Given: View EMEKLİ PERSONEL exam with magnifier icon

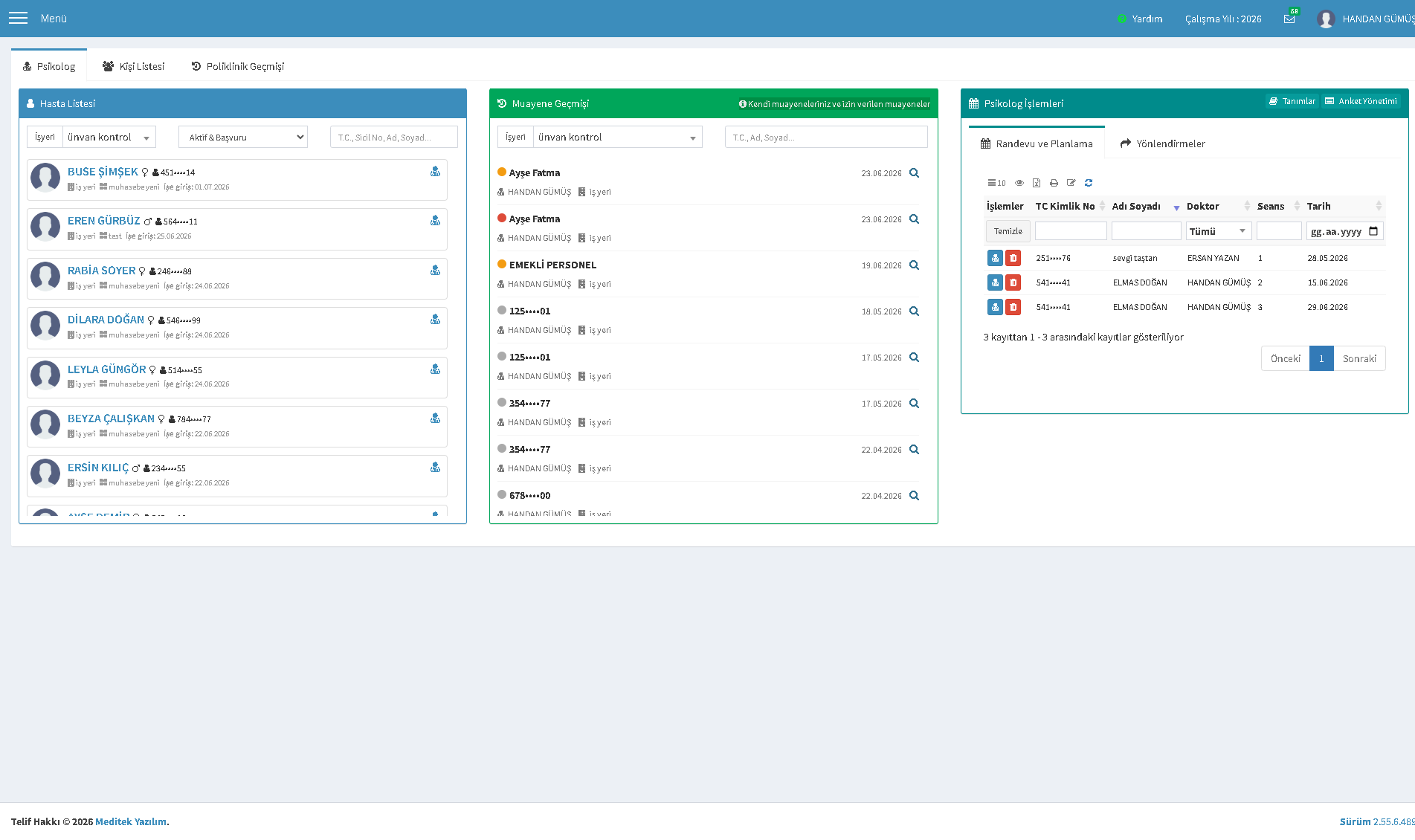Looking at the screenshot, I should (x=915, y=265).
